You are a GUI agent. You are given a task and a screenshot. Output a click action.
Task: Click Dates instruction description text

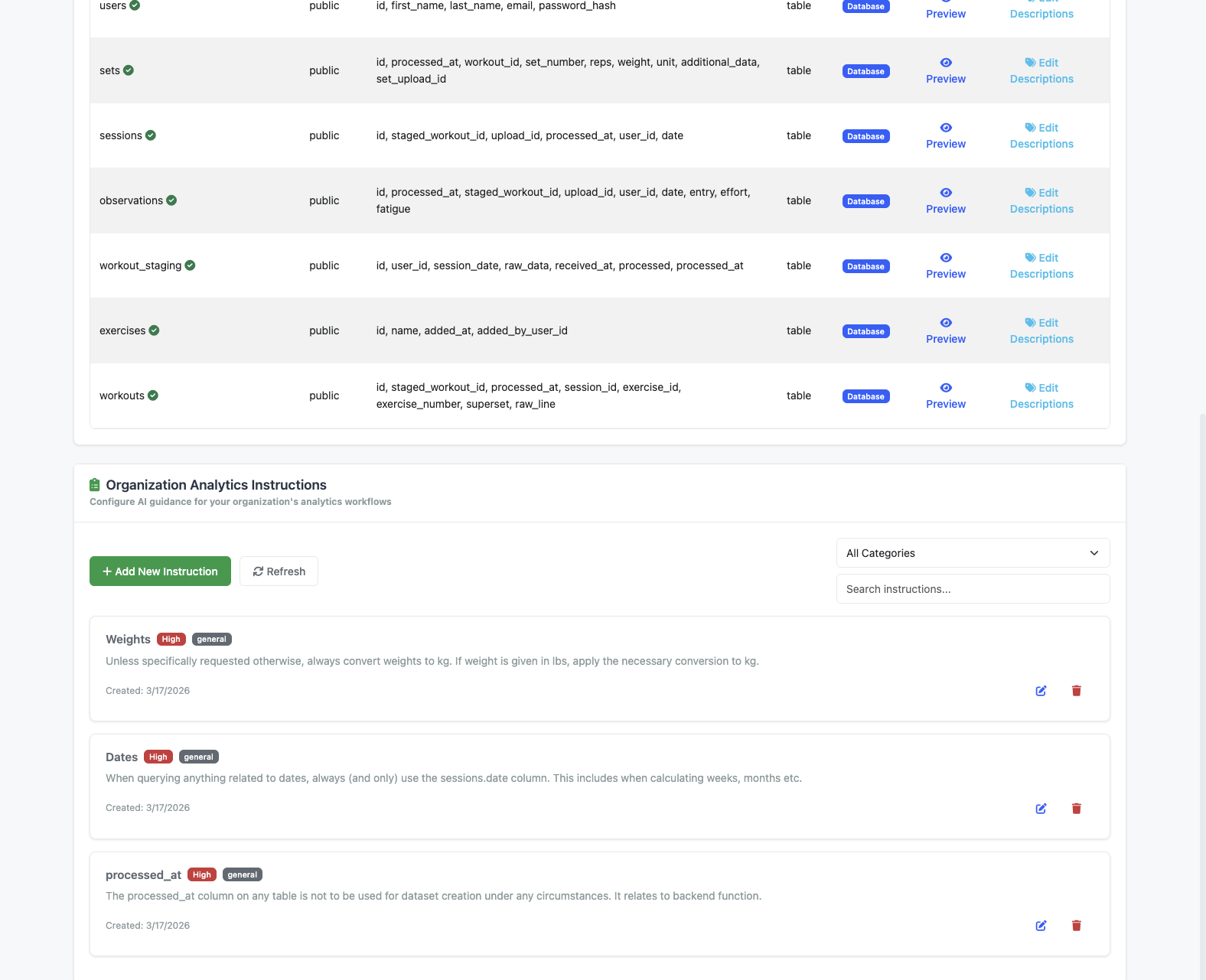[x=454, y=778]
